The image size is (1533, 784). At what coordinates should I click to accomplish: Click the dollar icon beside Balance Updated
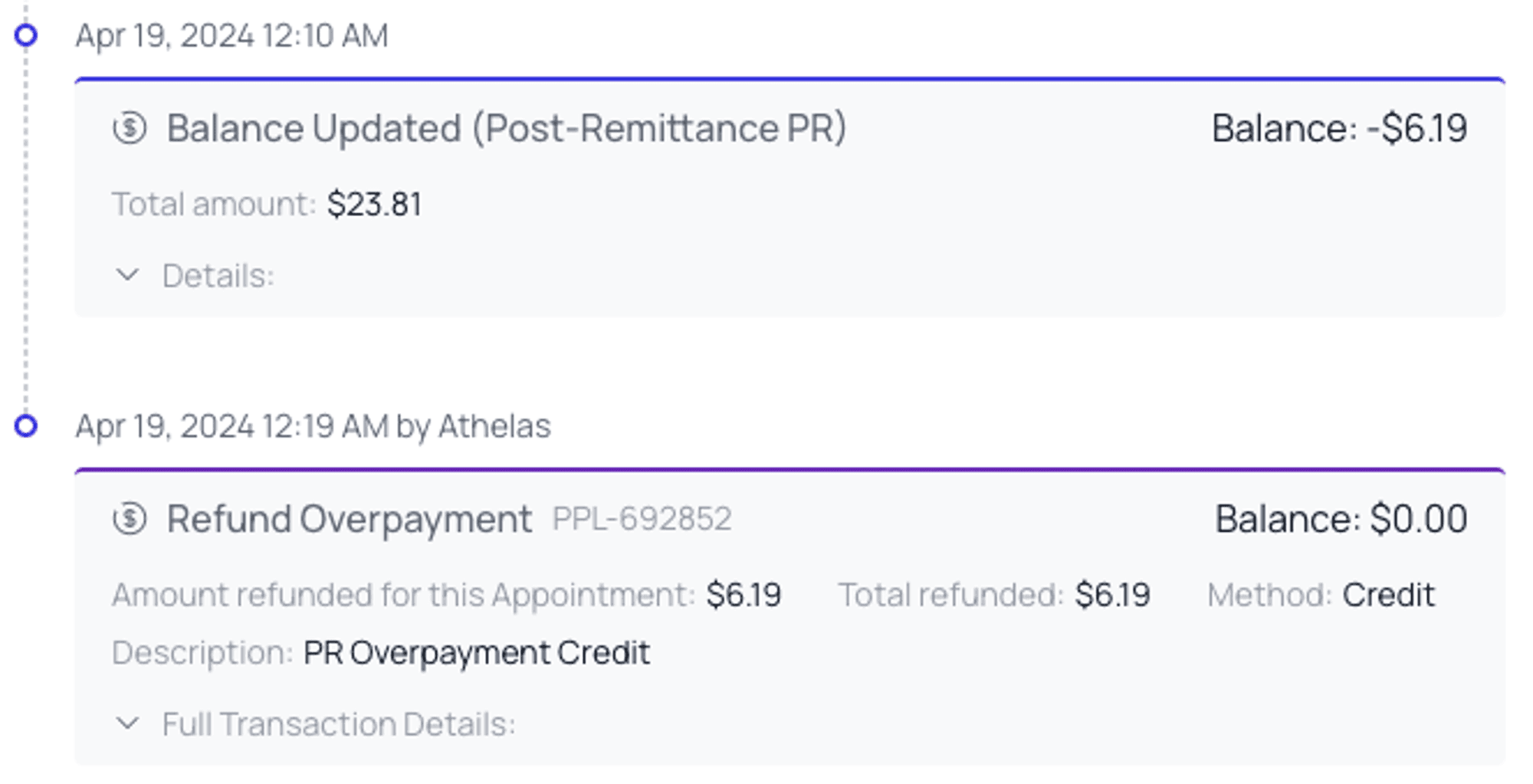130,128
